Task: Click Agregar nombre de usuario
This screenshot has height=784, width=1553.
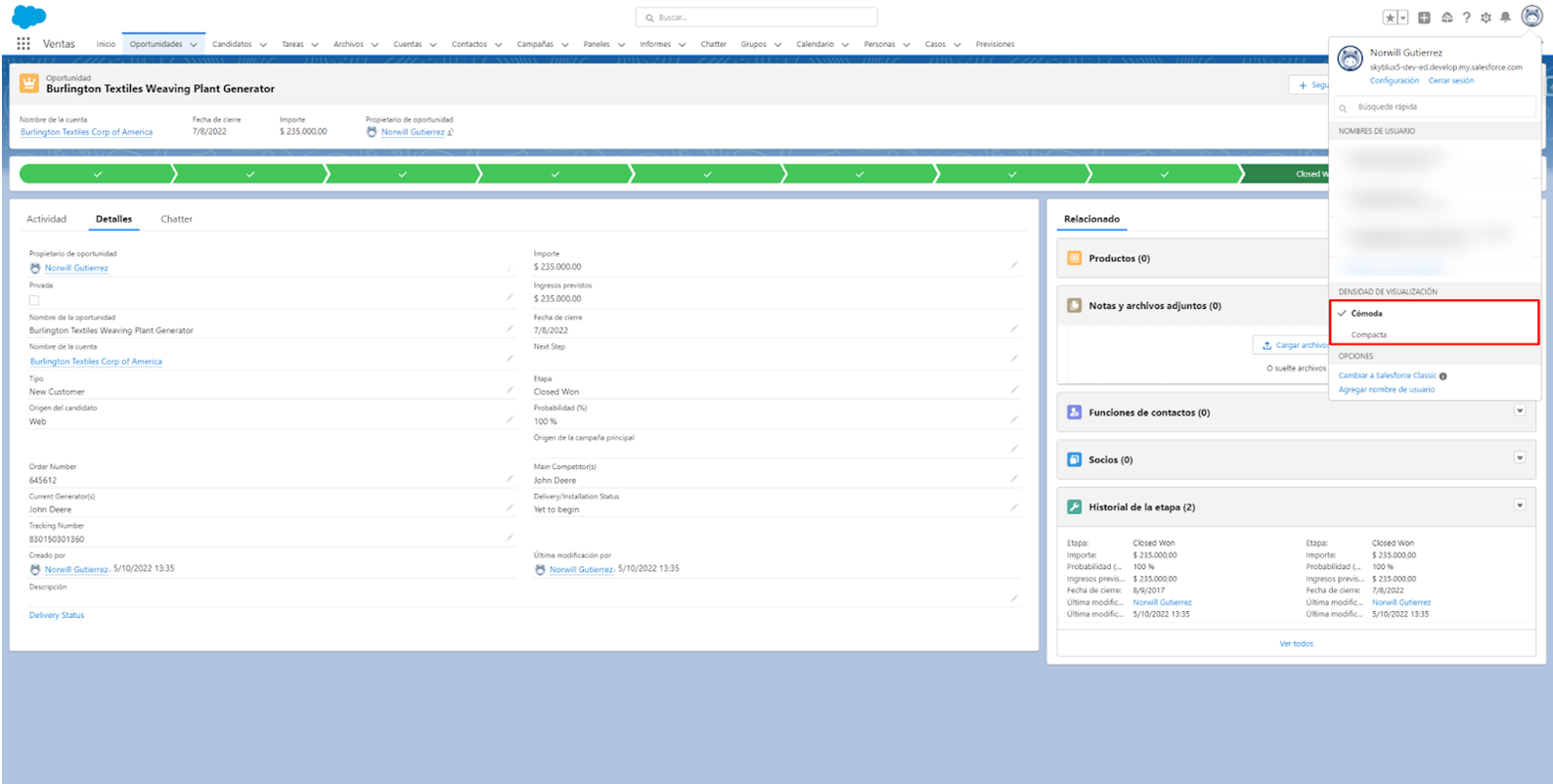Action: [x=1386, y=390]
